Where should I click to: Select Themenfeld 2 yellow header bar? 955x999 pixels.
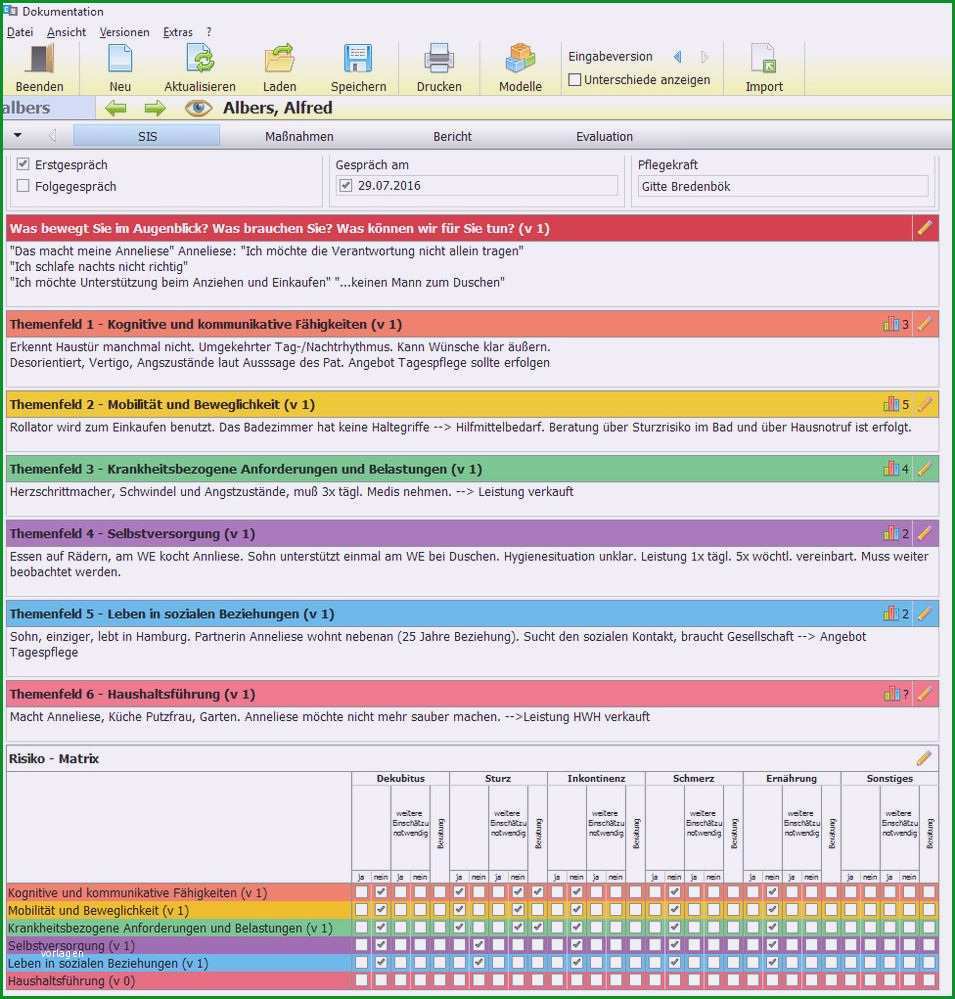472,404
